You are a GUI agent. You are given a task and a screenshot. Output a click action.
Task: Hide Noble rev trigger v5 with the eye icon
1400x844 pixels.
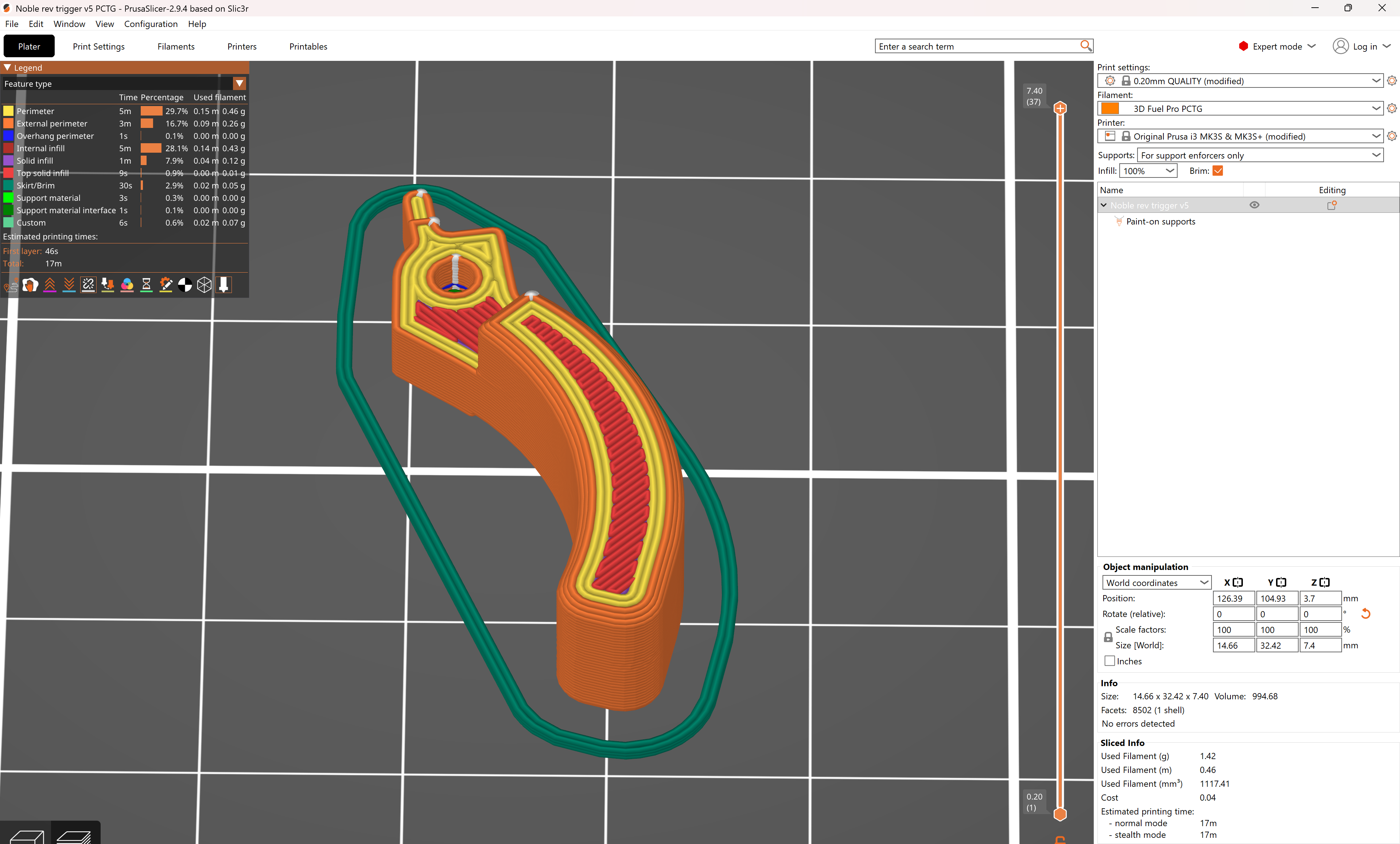pos(1255,205)
